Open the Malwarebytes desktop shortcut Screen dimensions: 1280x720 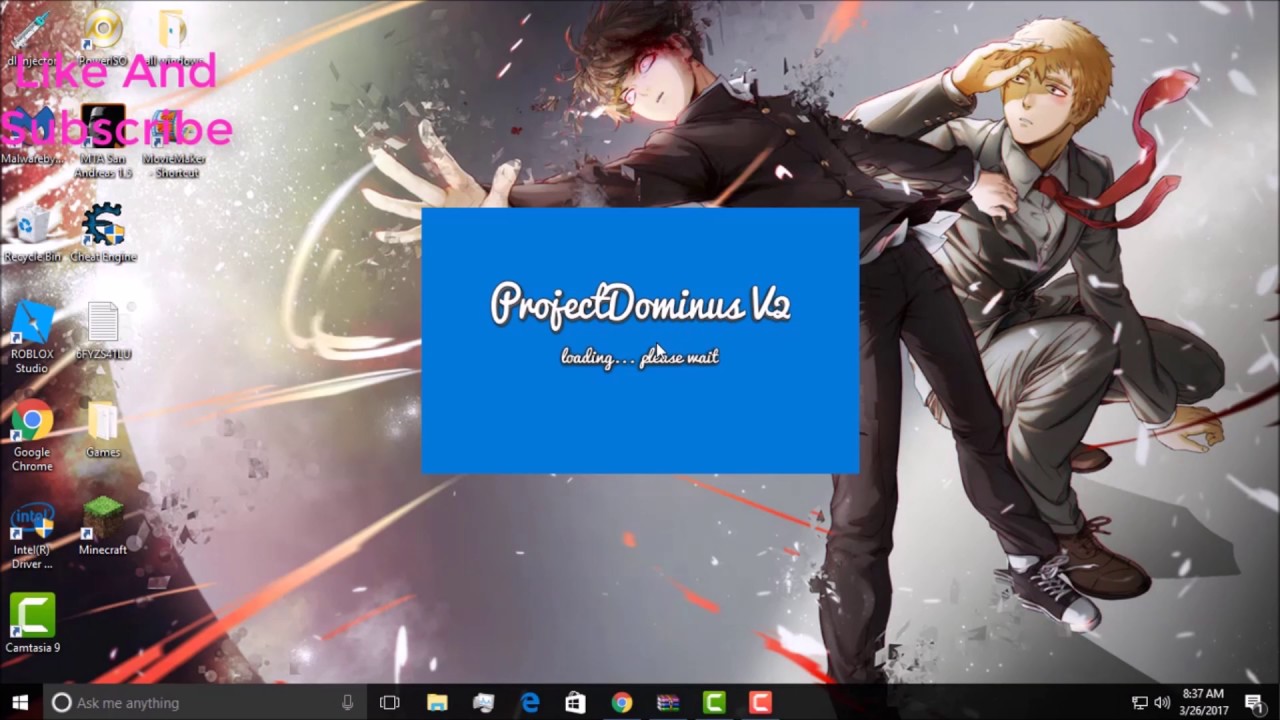coord(31,135)
